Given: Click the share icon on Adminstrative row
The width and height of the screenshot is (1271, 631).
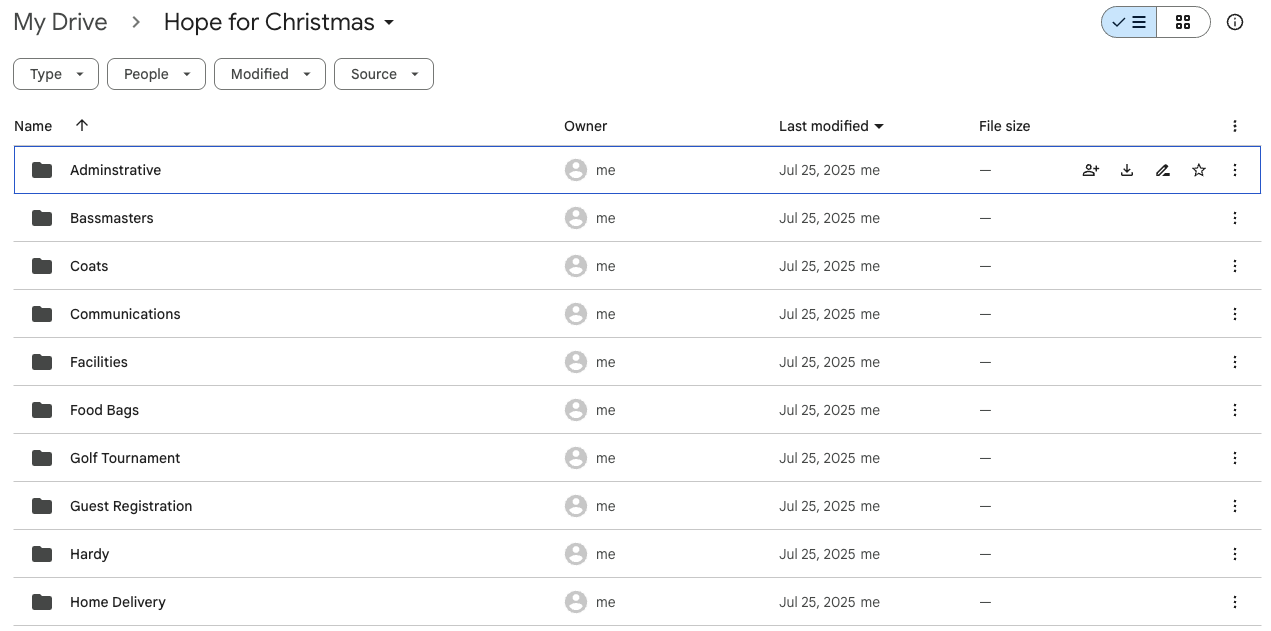Looking at the screenshot, I should (x=1091, y=170).
